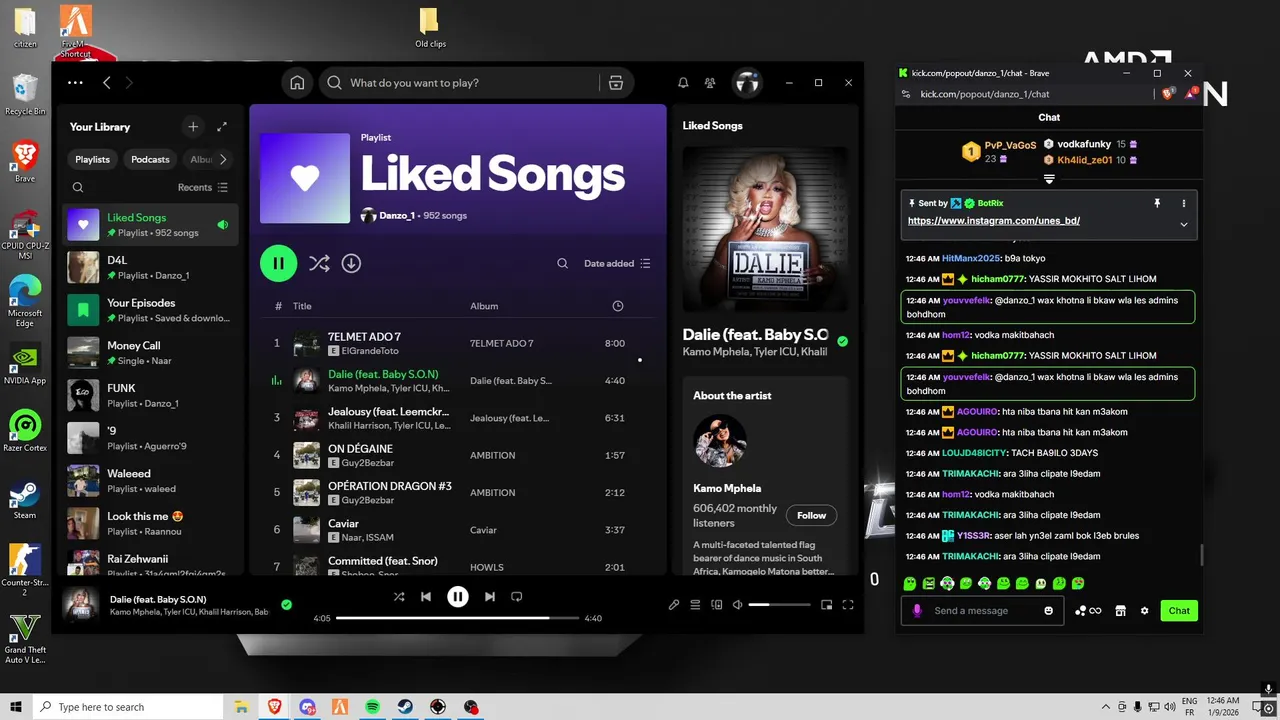Select the Podcasts filter chip
Image resolution: width=1280 pixels, height=720 pixels.
(x=151, y=159)
